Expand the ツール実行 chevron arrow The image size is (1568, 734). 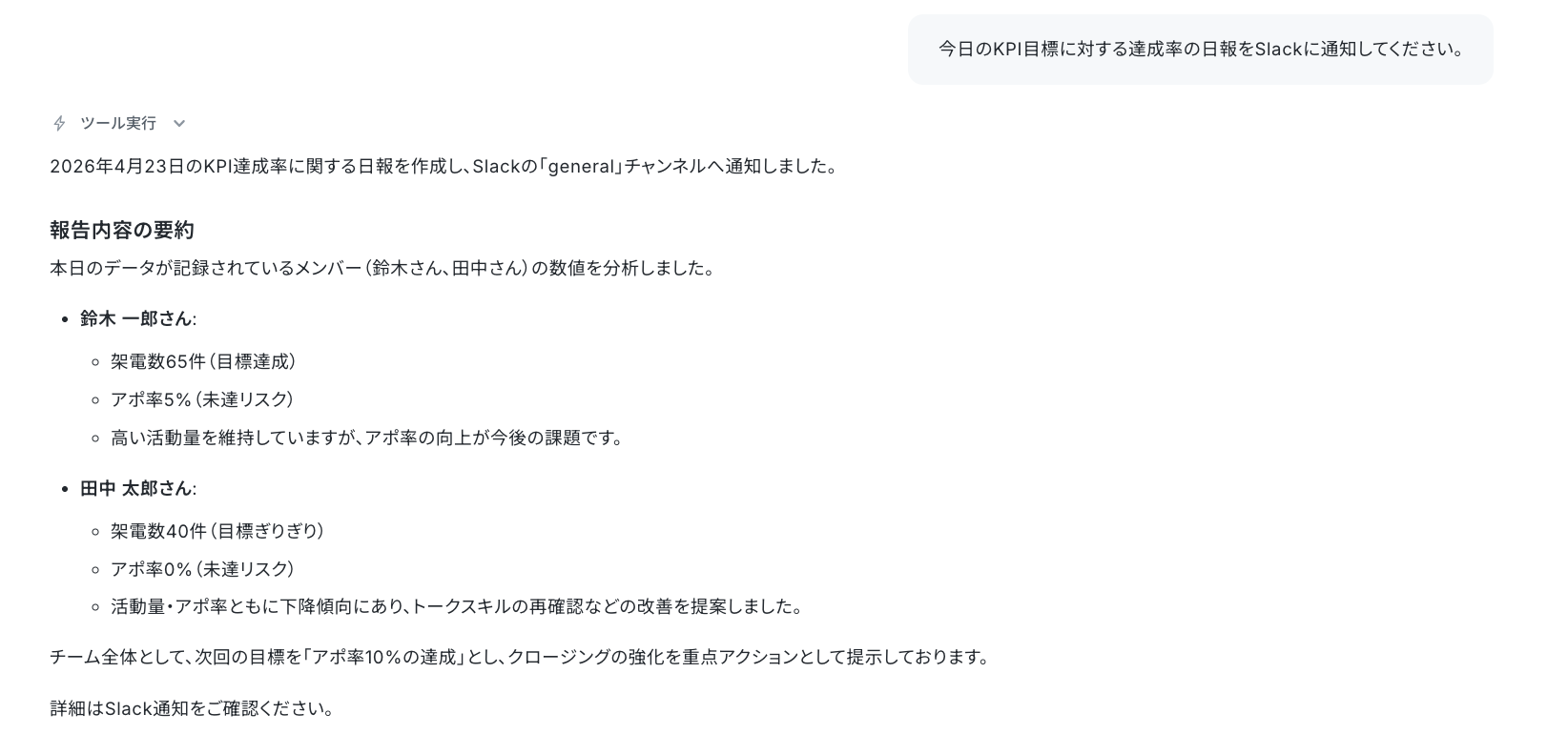pos(179,123)
